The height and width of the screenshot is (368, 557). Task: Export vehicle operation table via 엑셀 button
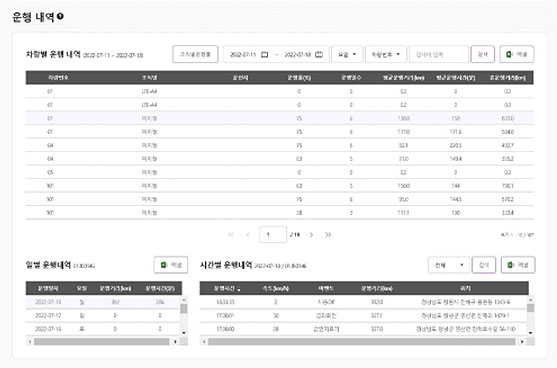click(x=517, y=54)
